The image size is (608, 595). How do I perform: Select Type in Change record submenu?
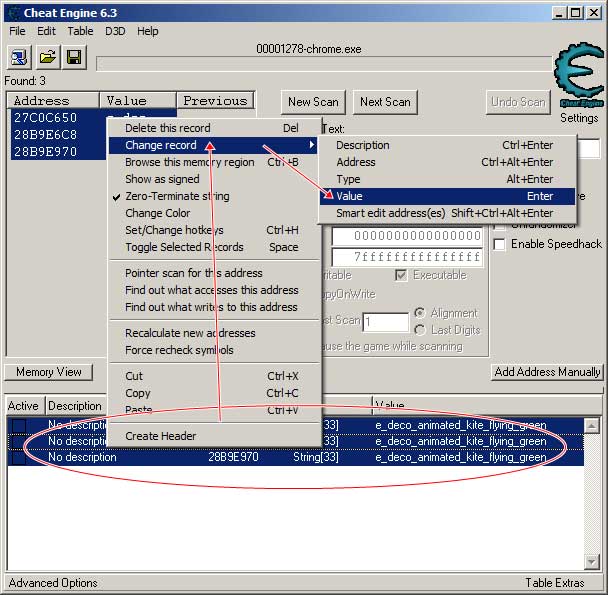[447, 179]
